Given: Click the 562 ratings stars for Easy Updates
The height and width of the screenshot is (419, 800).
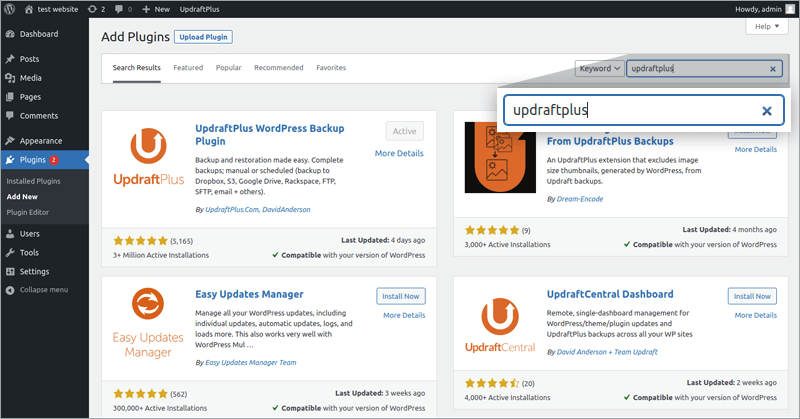Looking at the screenshot, I should pyautogui.click(x=140, y=394).
